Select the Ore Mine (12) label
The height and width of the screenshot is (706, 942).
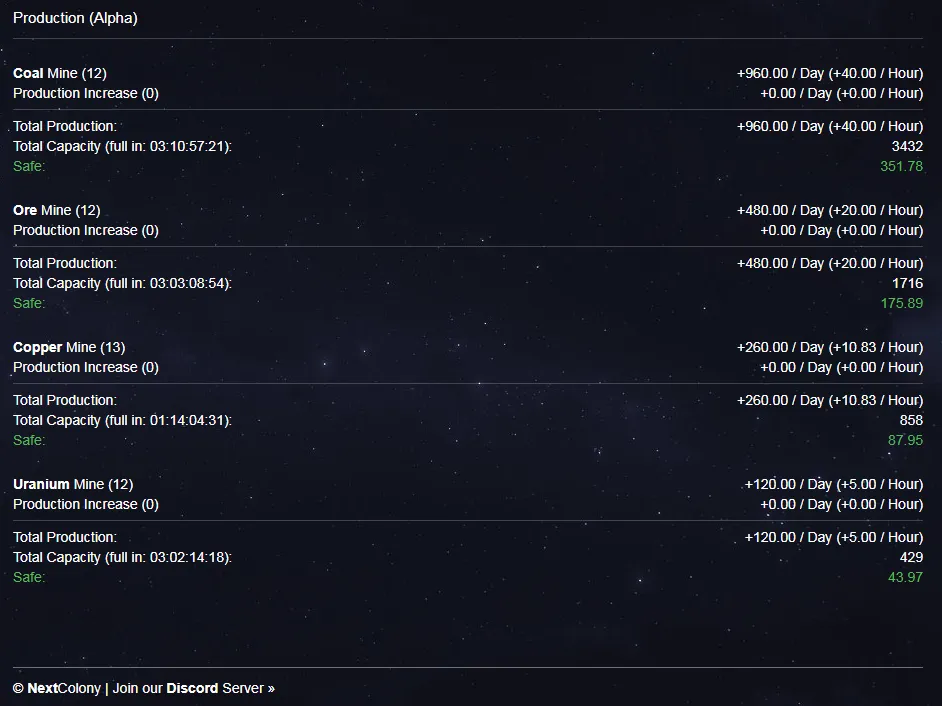coord(56,210)
